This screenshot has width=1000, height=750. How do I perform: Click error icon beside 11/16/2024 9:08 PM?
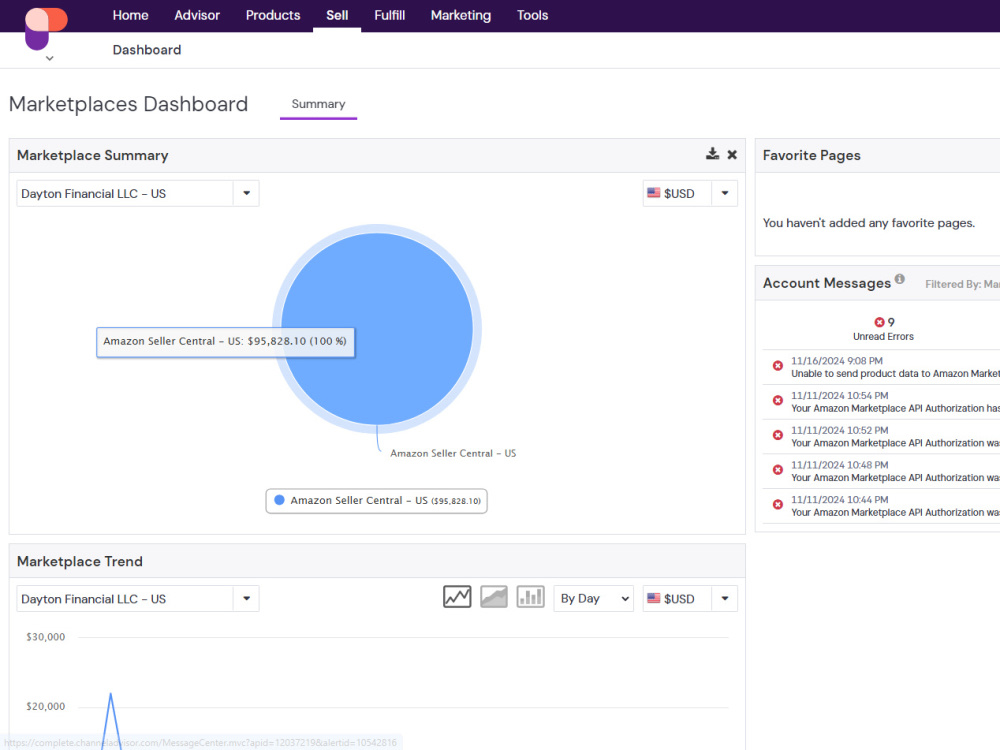click(x=777, y=365)
